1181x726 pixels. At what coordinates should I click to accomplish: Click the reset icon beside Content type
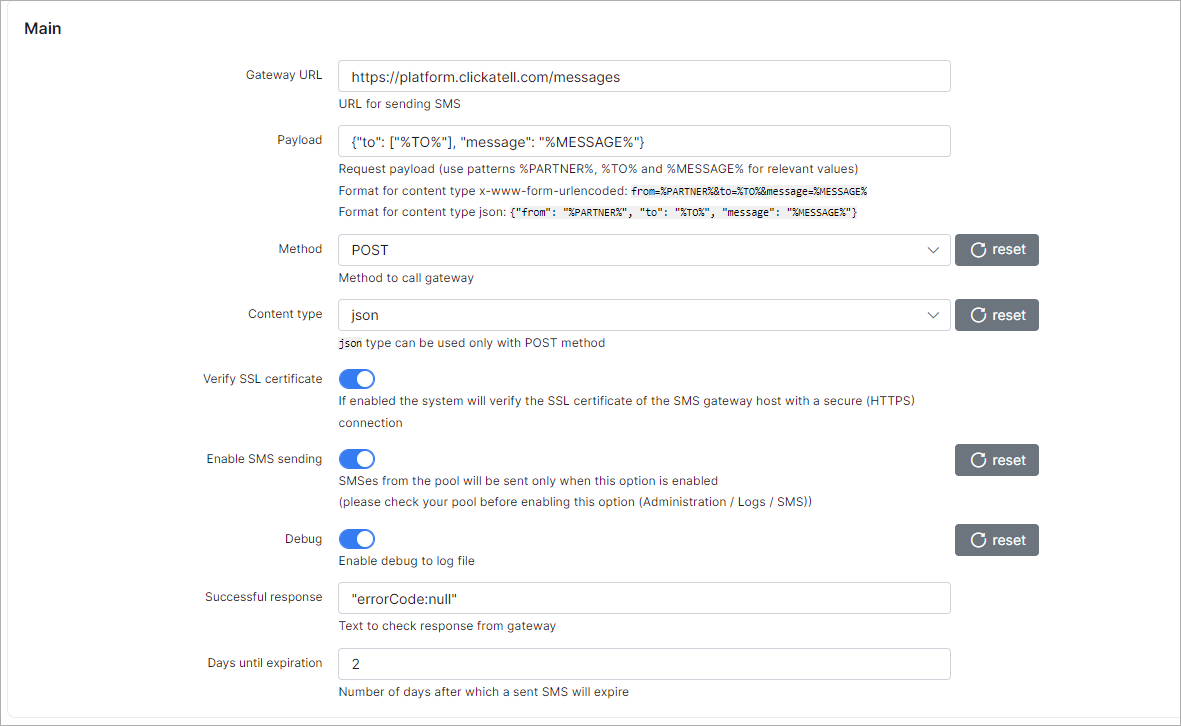point(978,315)
